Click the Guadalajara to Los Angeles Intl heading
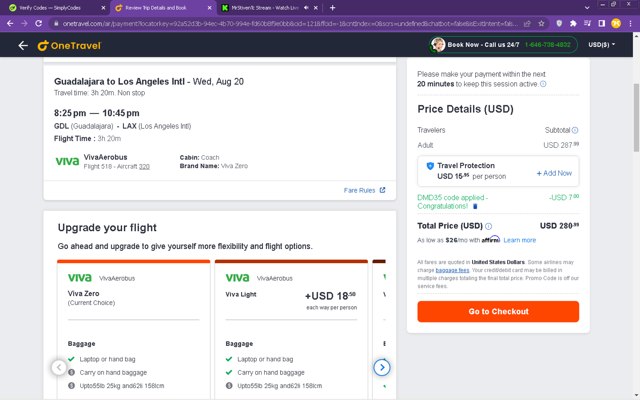The image size is (640, 400). (x=119, y=82)
